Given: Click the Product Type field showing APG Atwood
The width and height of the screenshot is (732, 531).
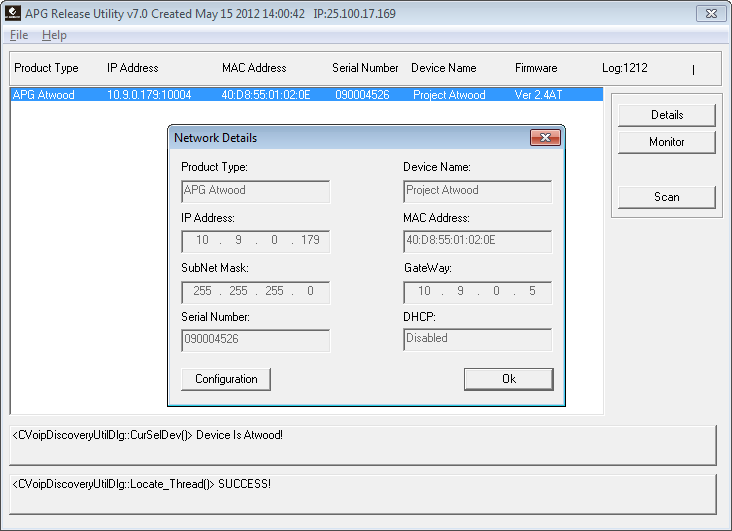Looking at the screenshot, I should point(255,191).
